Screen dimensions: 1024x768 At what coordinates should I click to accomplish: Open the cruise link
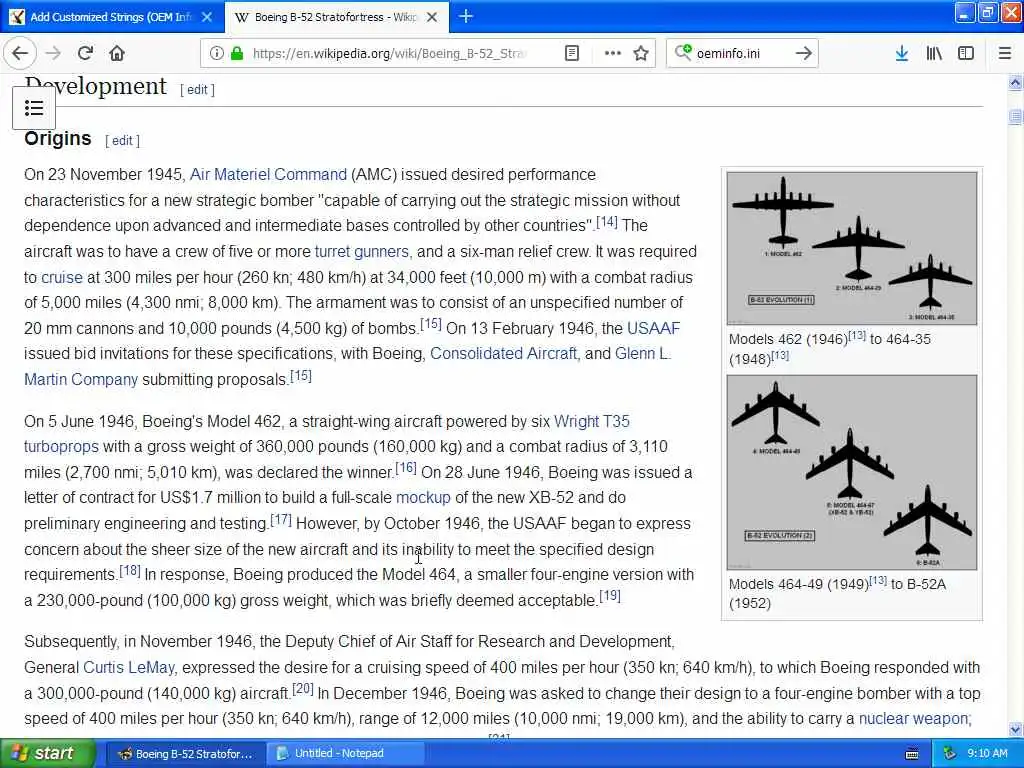[x=62, y=278]
